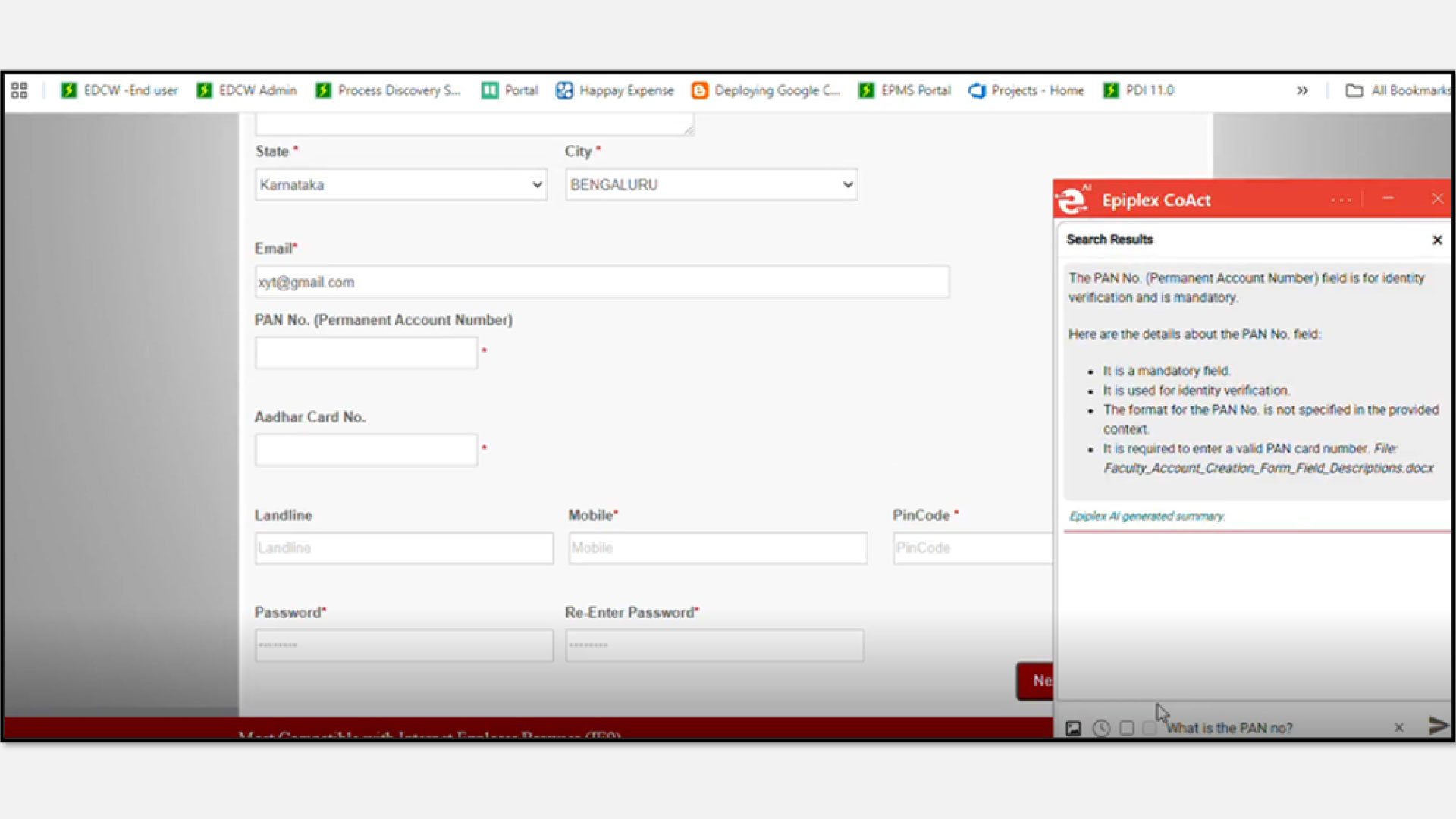
Task: Click the PAN No. input field
Action: (x=366, y=353)
